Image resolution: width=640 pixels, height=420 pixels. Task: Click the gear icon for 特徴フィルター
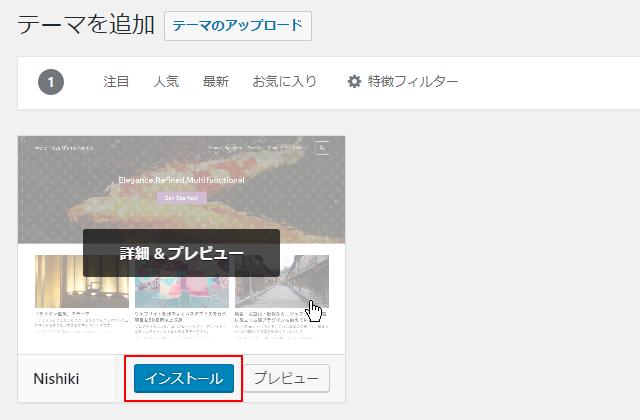354,82
